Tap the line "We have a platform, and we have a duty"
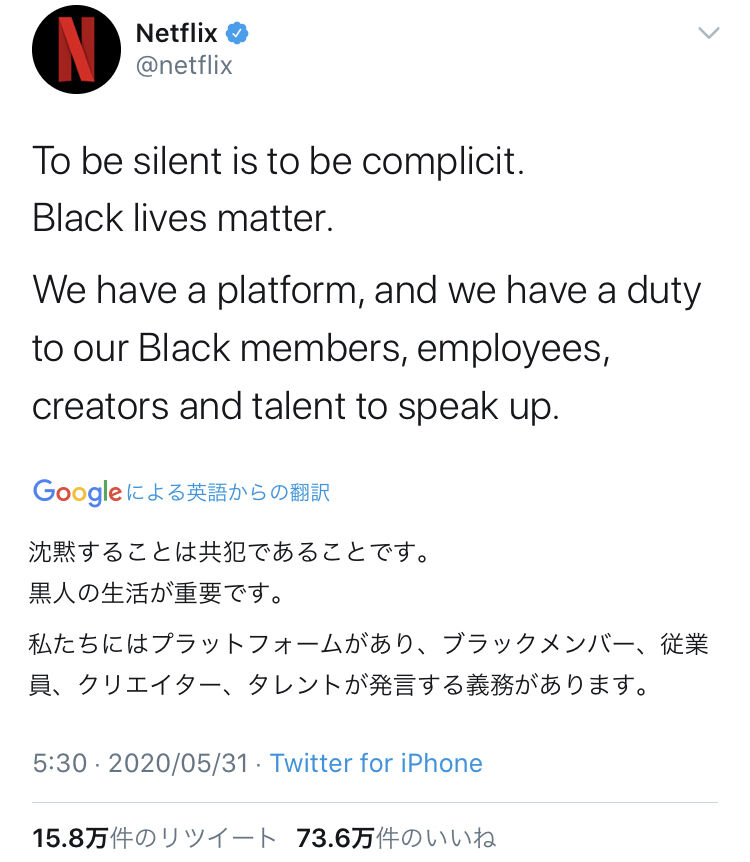Screen dimensions: 750x862 coord(367,291)
